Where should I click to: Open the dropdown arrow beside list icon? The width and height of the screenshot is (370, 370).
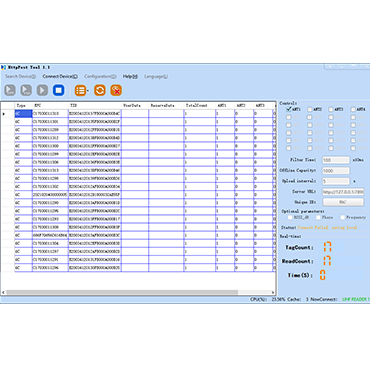[x=88, y=91]
